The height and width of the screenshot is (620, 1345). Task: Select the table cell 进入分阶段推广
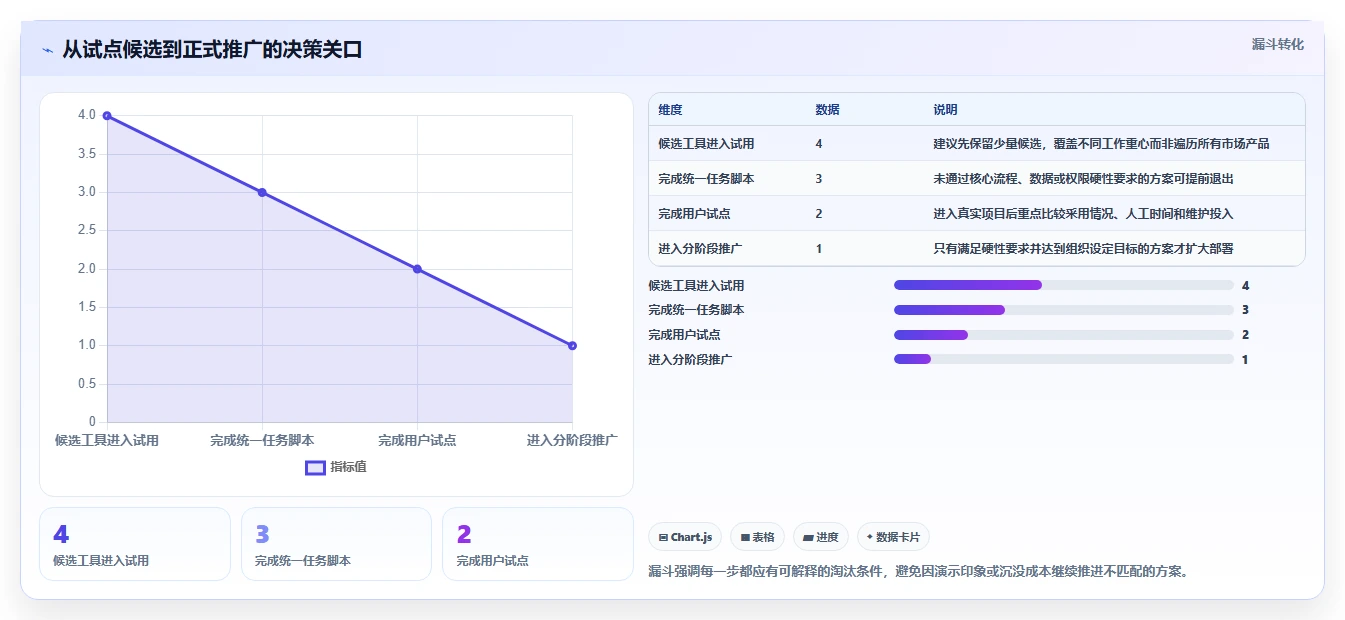[x=700, y=249]
